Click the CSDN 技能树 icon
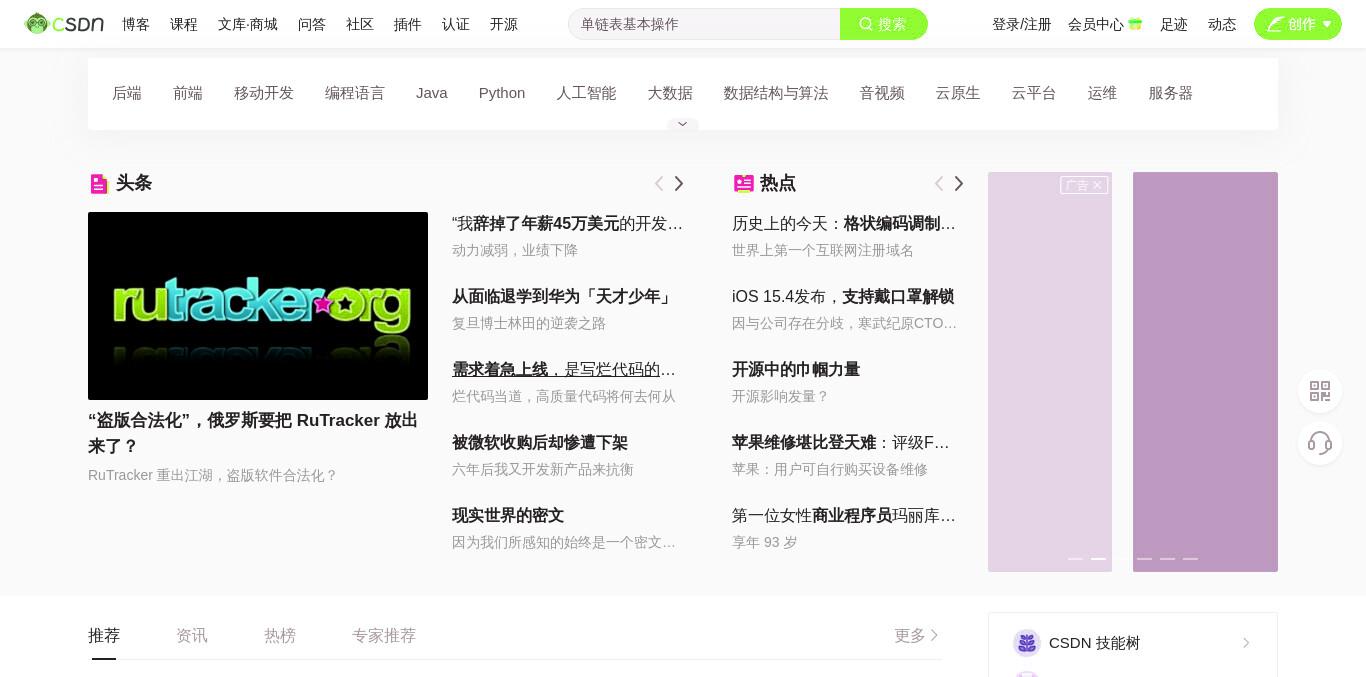 (x=1026, y=642)
